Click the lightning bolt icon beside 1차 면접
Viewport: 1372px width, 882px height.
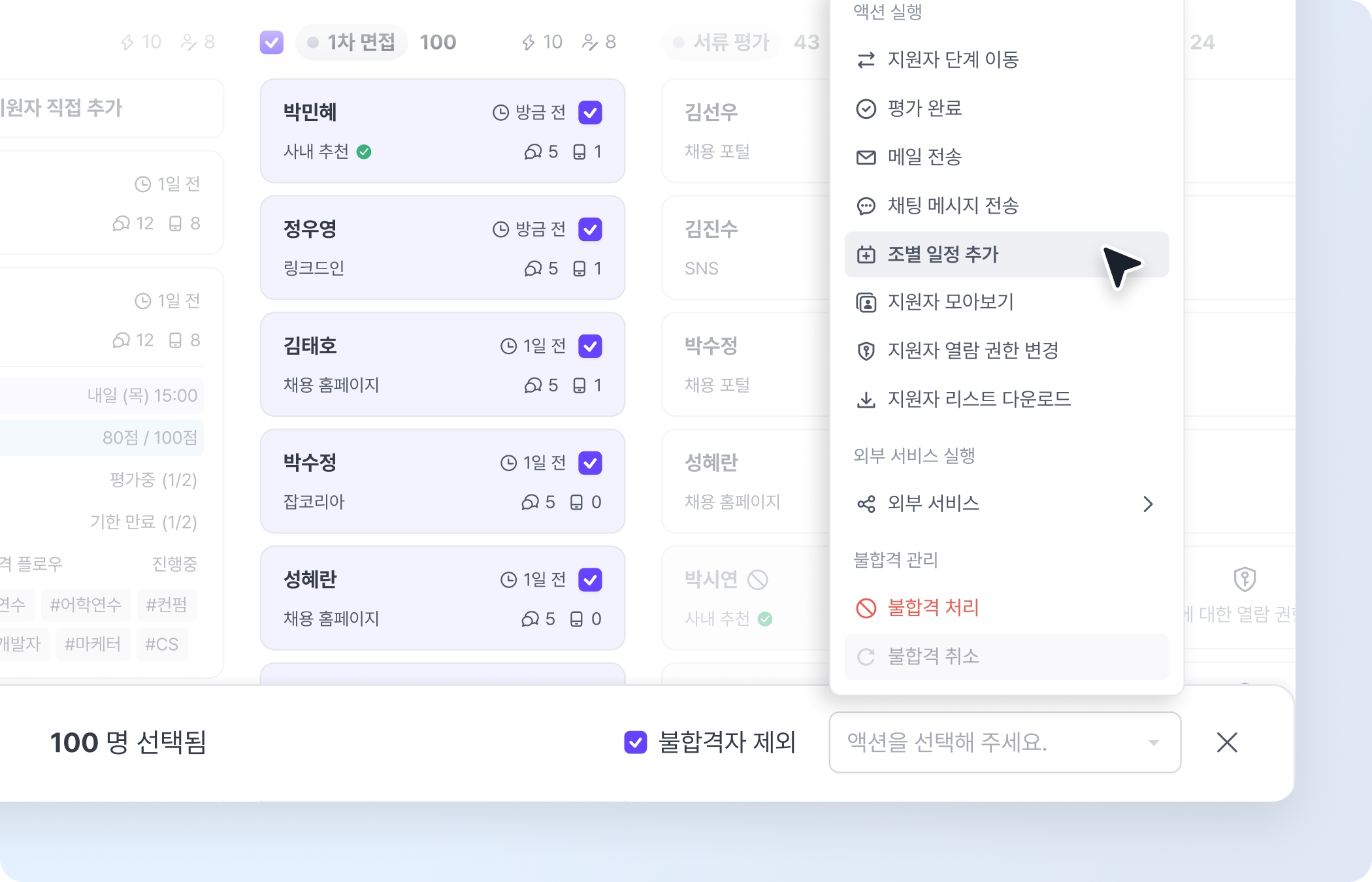click(x=528, y=42)
